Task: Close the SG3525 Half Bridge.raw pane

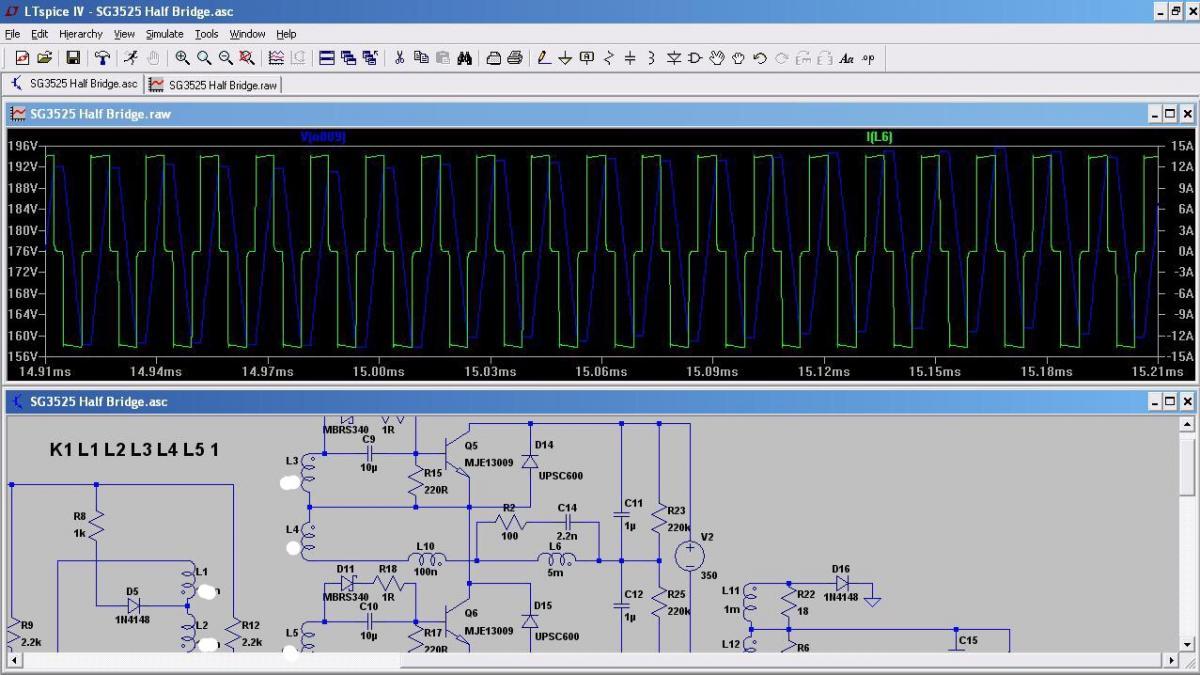Action: tap(1187, 114)
